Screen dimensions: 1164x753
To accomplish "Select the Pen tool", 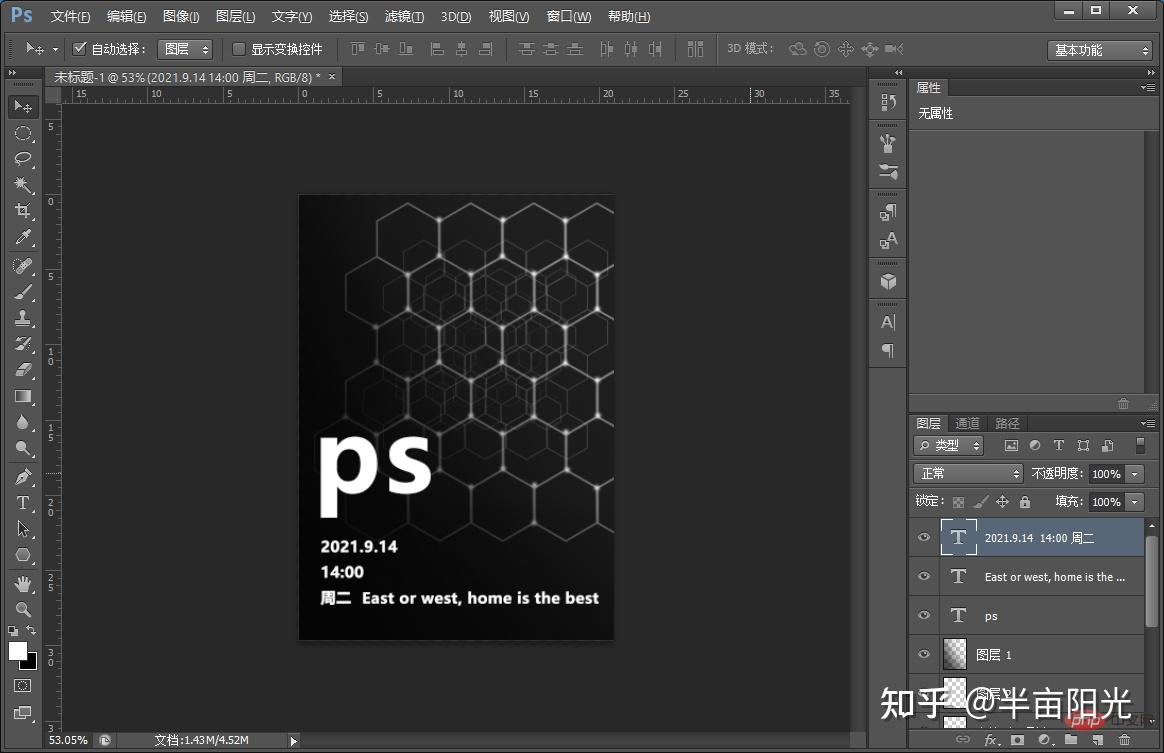I will tap(23, 477).
